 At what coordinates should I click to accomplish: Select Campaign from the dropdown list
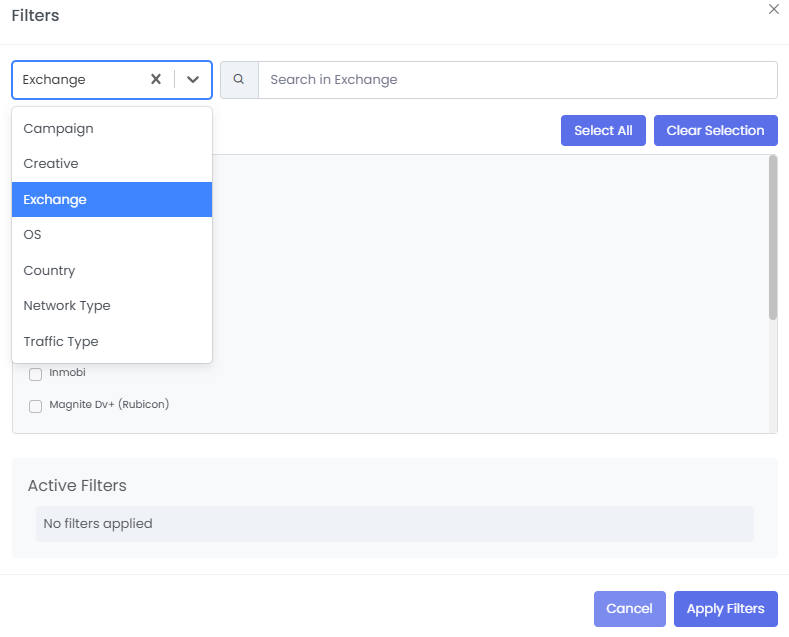(59, 129)
